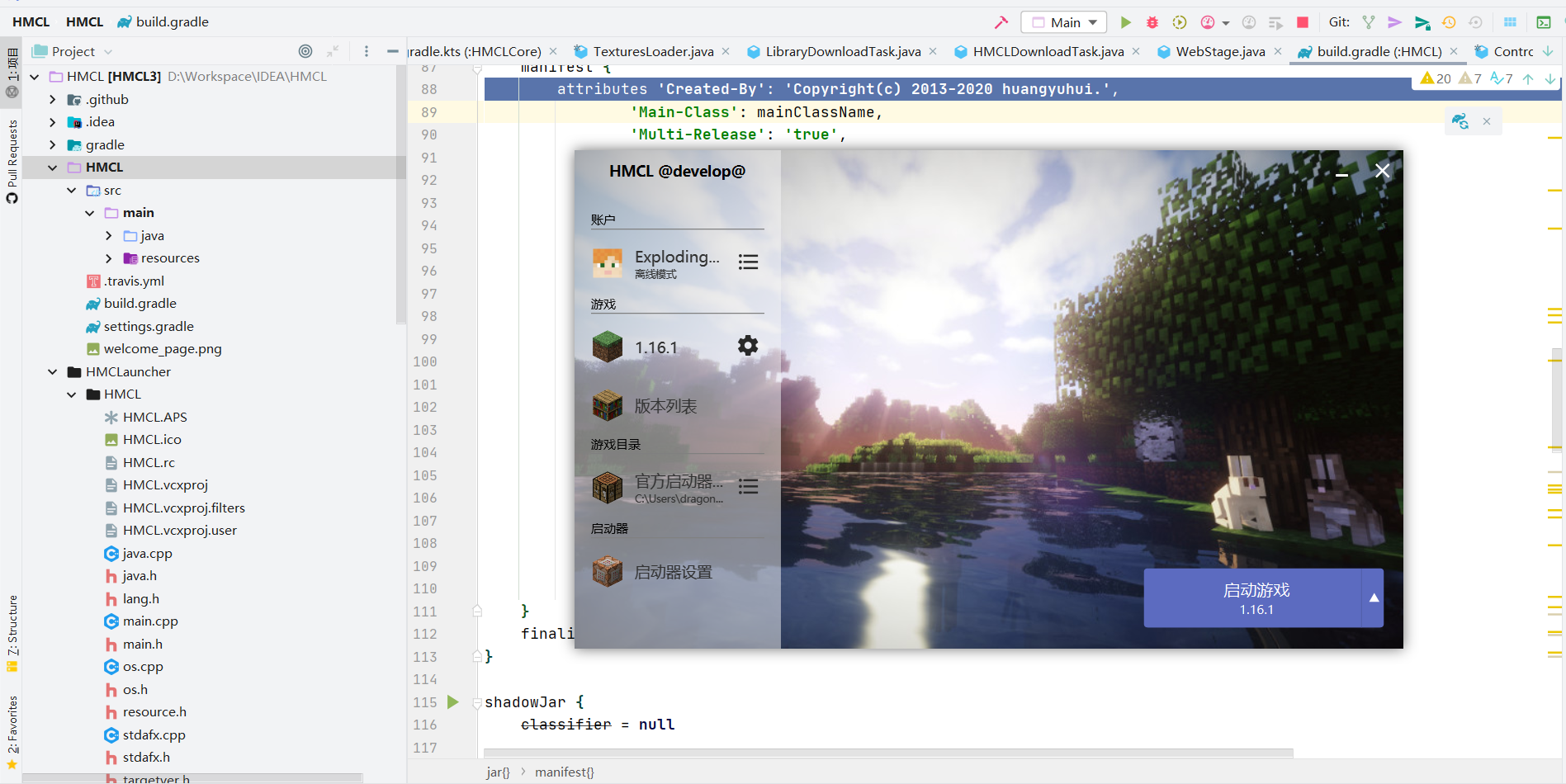Push commits using the Git push icon
The height and width of the screenshot is (784, 1566).
(x=1422, y=22)
